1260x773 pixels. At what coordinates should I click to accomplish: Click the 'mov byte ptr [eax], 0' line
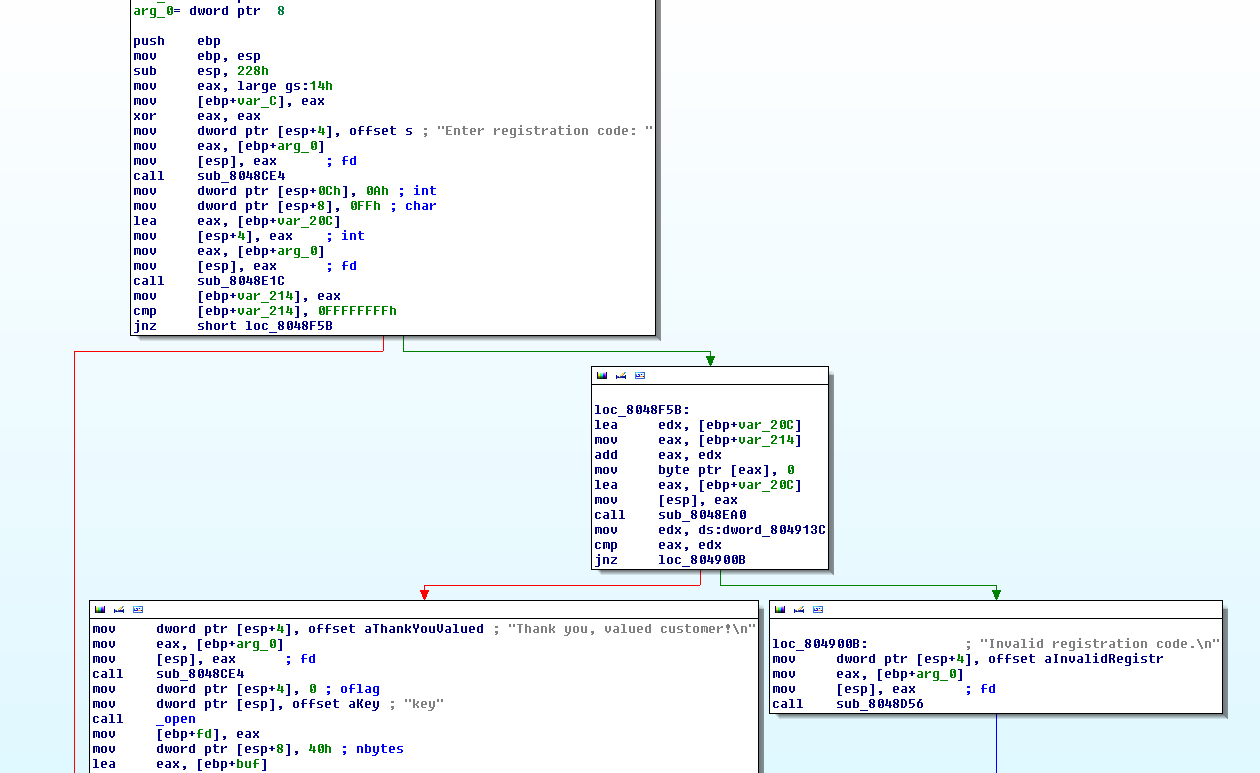[x=694, y=470]
